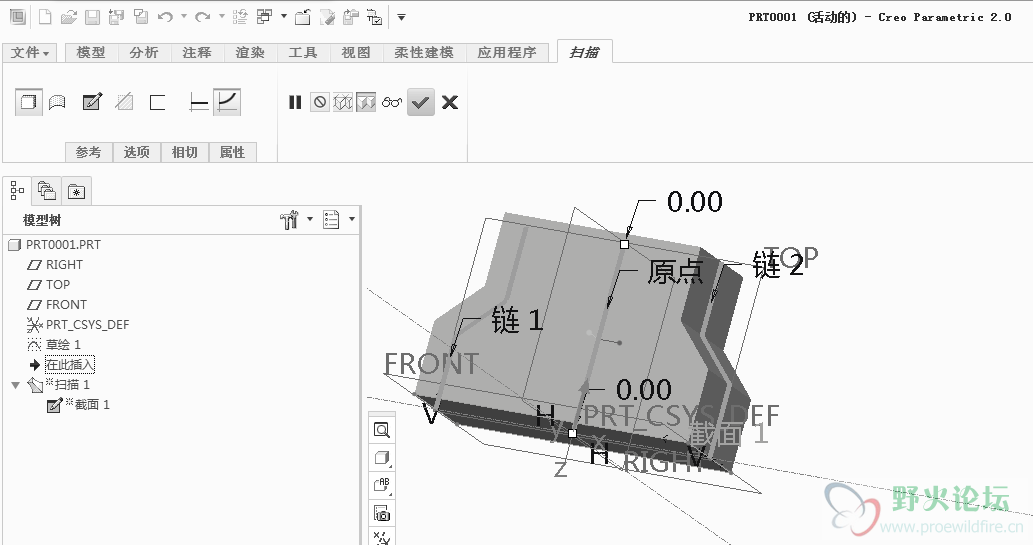Click the saved view orientation cube icon
The height and width of the screenshot is (545, 1033).
(x=381, y=458)
